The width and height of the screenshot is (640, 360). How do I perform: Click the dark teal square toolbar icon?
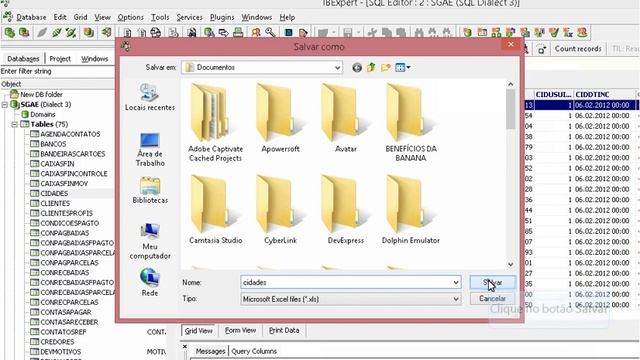coord(288,32)
